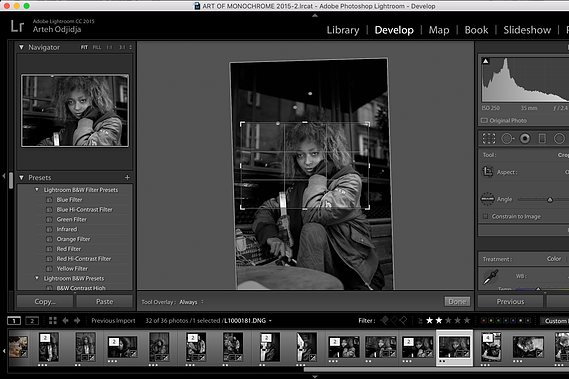
Task: Click icon beside Infrared preset
Action: click(49, 229)
